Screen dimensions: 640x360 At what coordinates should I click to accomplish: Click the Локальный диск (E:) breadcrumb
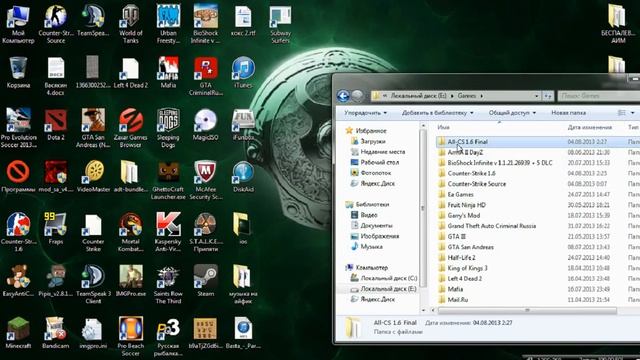pyautogui.click(x=418, y=96)
